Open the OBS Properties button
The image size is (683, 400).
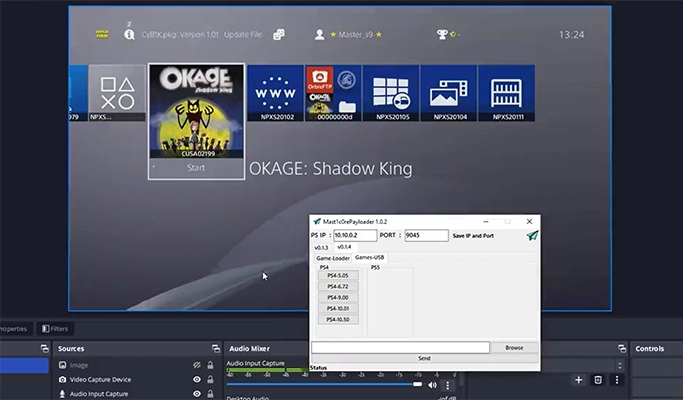coord(13,329)
